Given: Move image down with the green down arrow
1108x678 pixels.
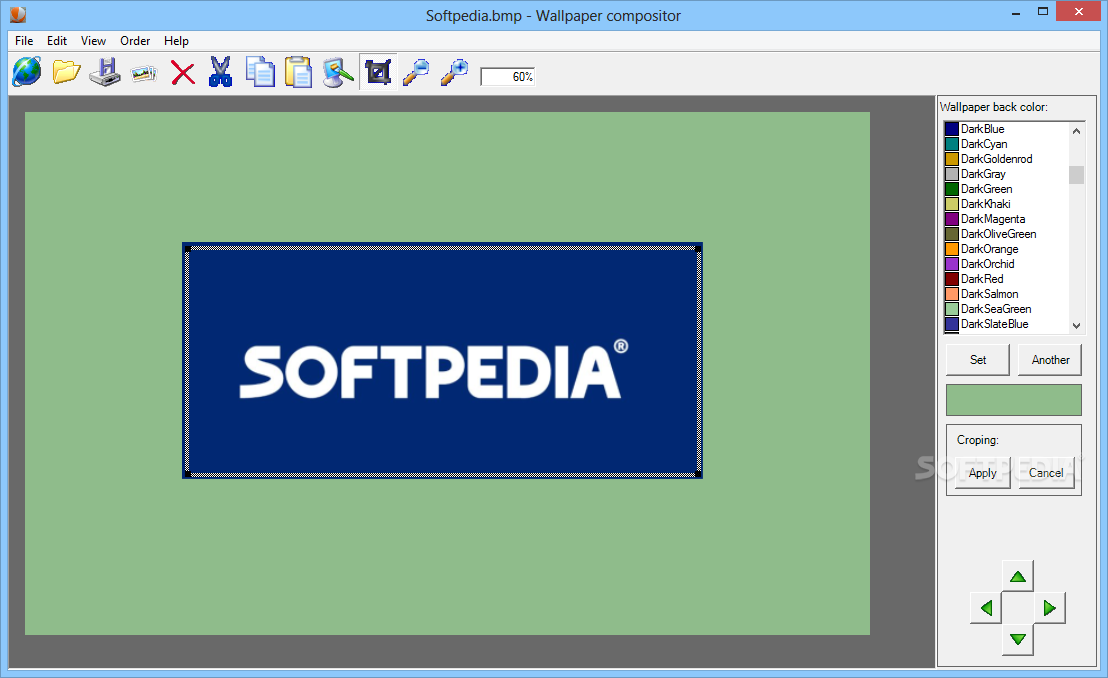Looking at the screenshot, I should click(x=1018, y=639).
